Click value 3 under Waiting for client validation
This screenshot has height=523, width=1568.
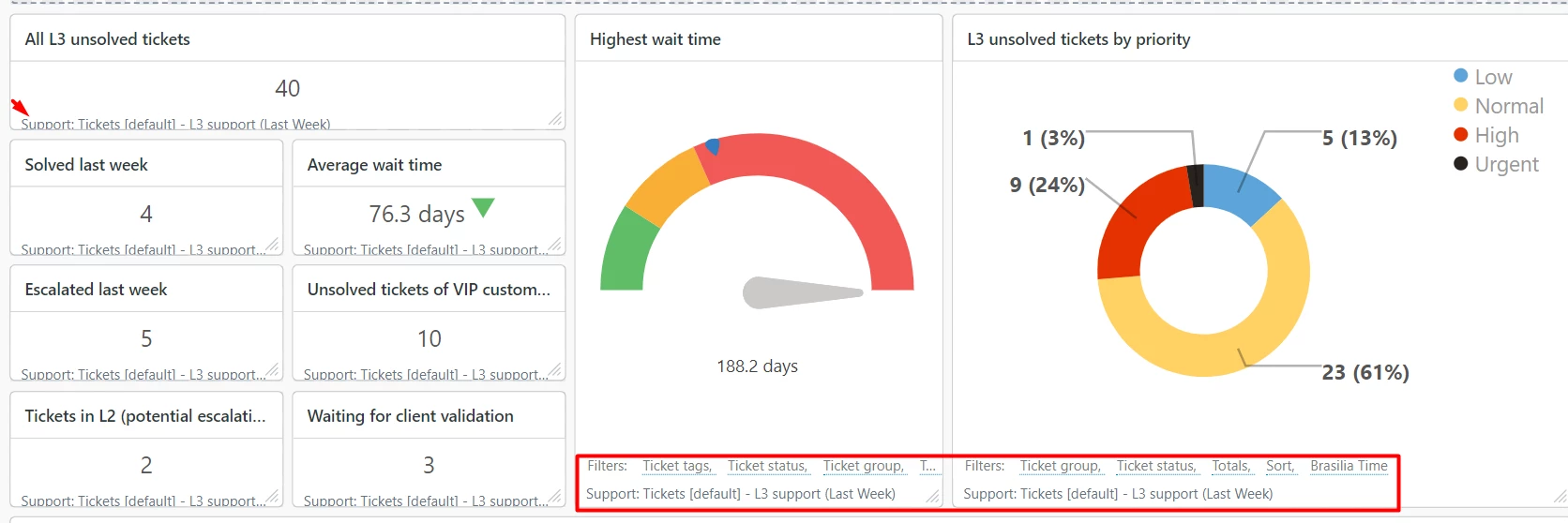click(429, 465)
